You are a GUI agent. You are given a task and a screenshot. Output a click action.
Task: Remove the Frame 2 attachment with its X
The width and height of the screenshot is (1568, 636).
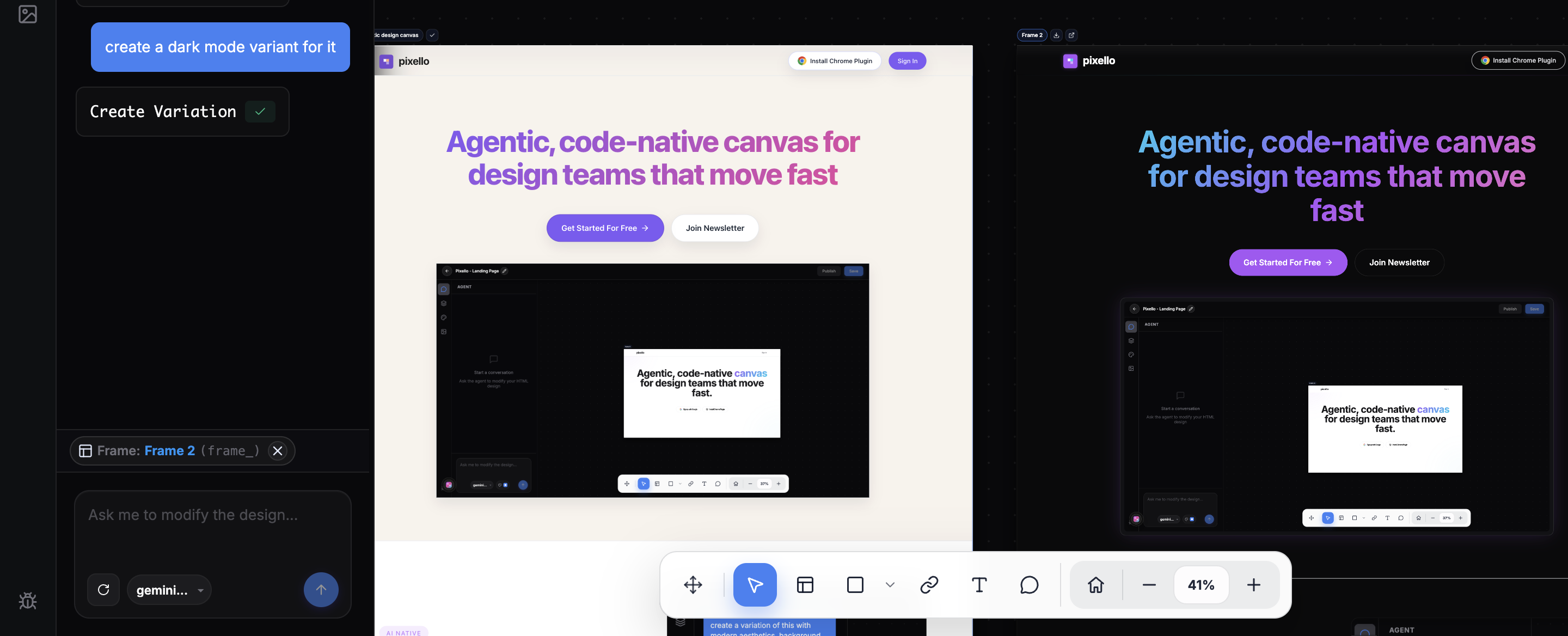[278, 451]
